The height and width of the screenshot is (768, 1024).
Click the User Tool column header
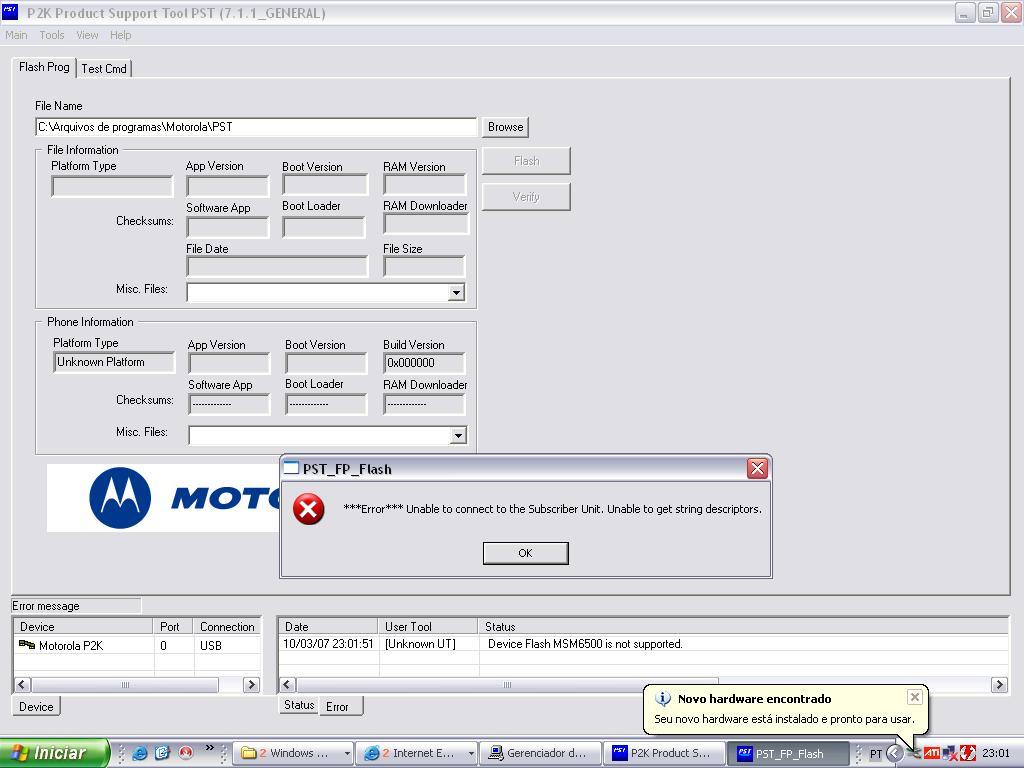[428, 627]
